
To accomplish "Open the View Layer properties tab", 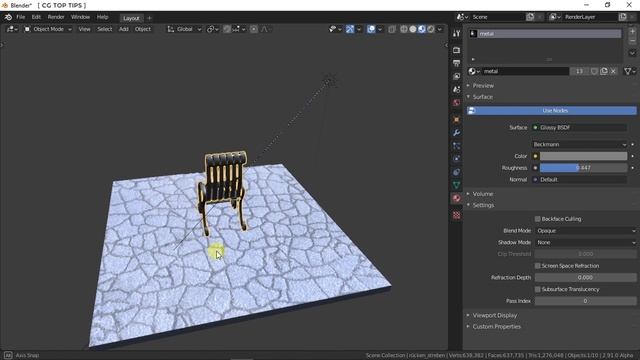I will [456, 76].
